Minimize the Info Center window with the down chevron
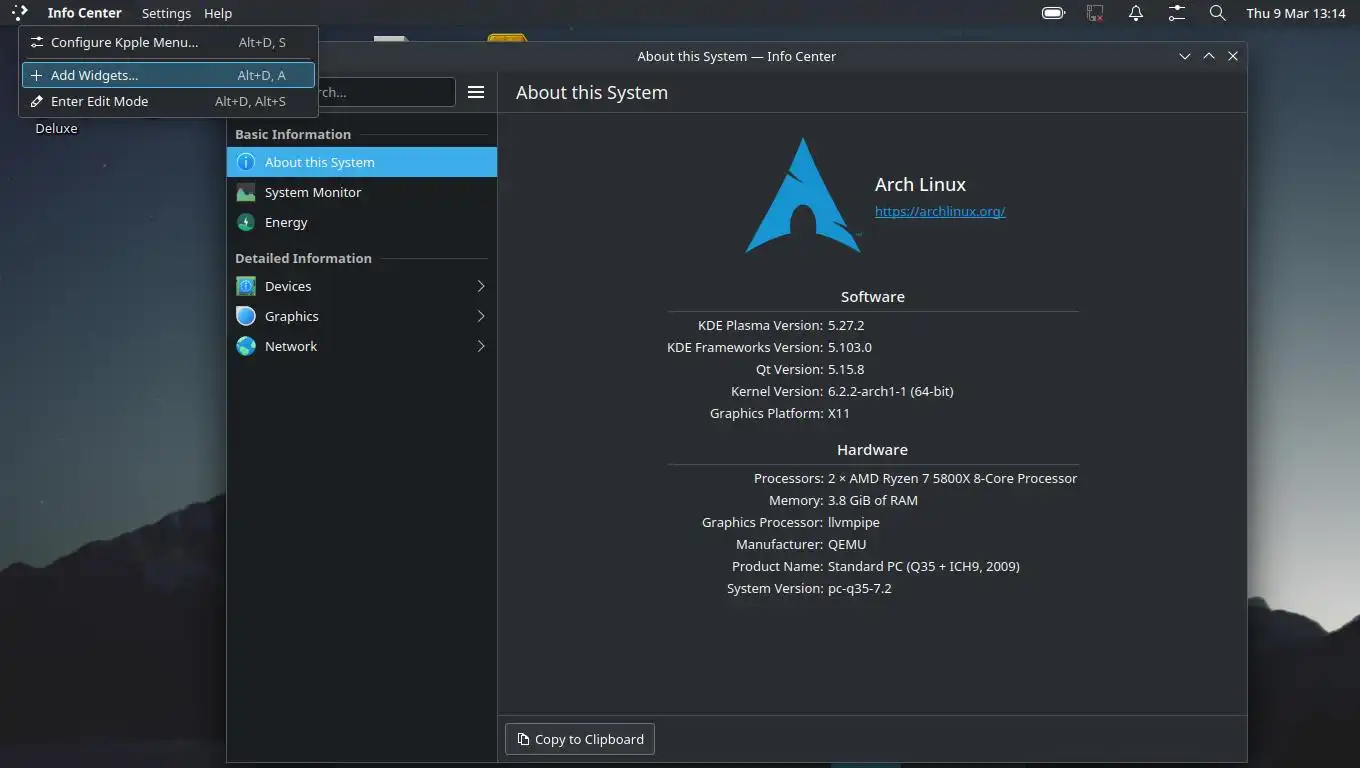 click(1185, 56)
